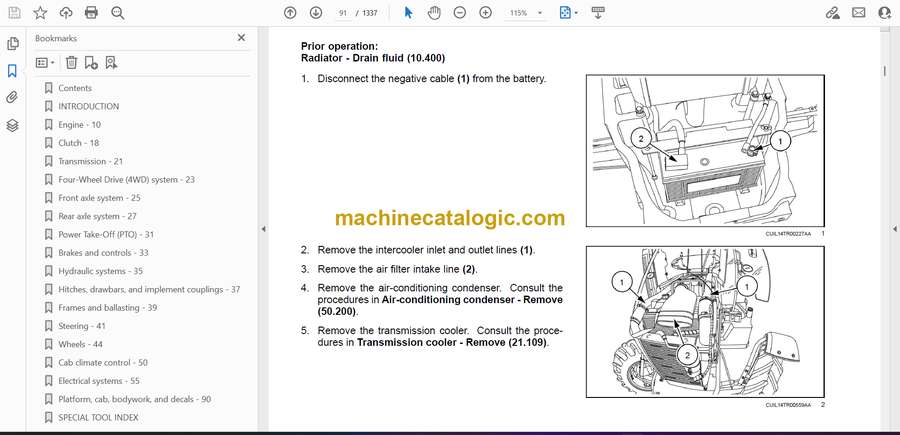Open Electrical systems - 55 bookmark
The image size is (900, 435).
[x=99, y=381]
